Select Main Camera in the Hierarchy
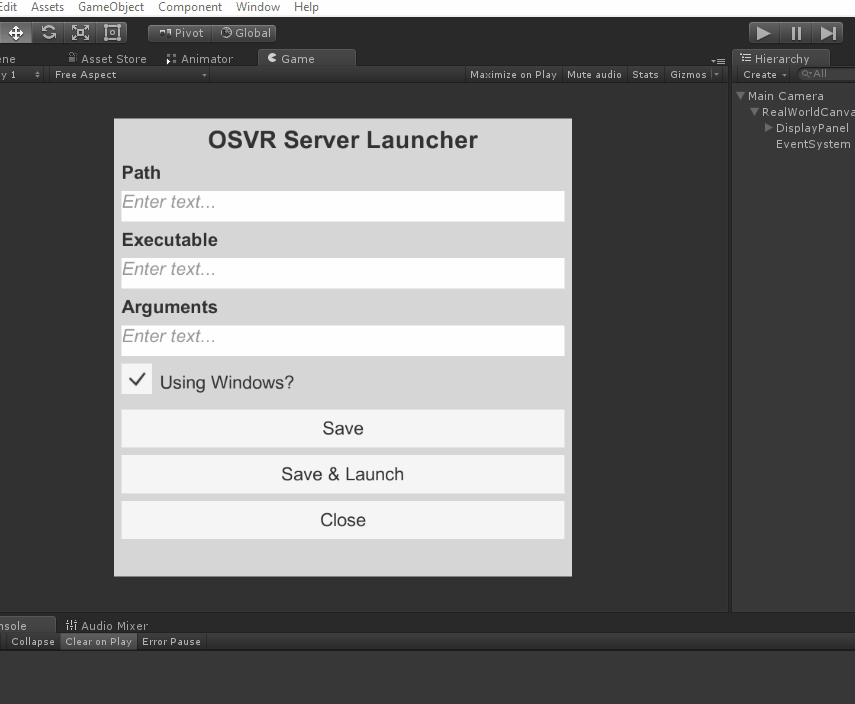855x704 pixels. click(785, 96)
